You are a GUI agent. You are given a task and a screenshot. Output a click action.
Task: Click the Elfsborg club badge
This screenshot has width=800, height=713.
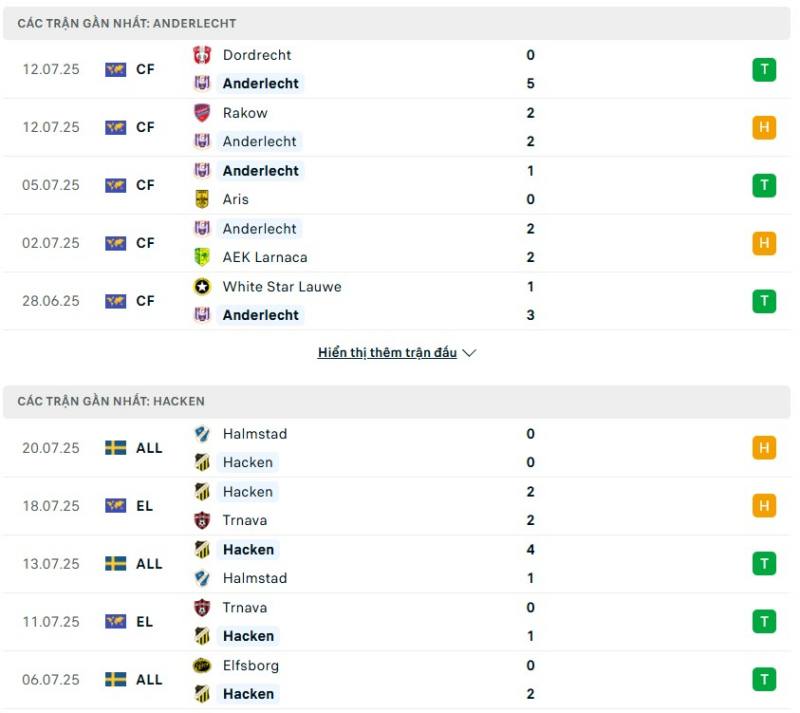pos(202,666)
